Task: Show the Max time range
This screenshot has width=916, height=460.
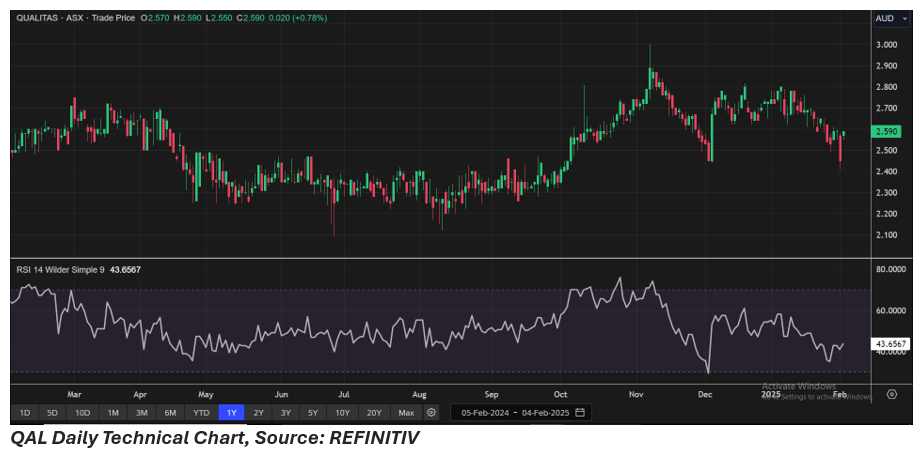Action: [x=405, y=412]
